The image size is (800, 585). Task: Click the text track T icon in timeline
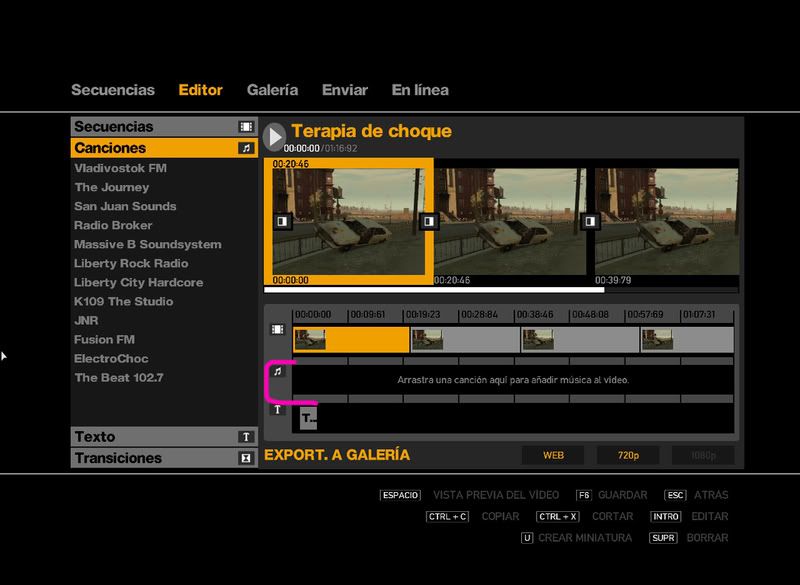(278, 409)
